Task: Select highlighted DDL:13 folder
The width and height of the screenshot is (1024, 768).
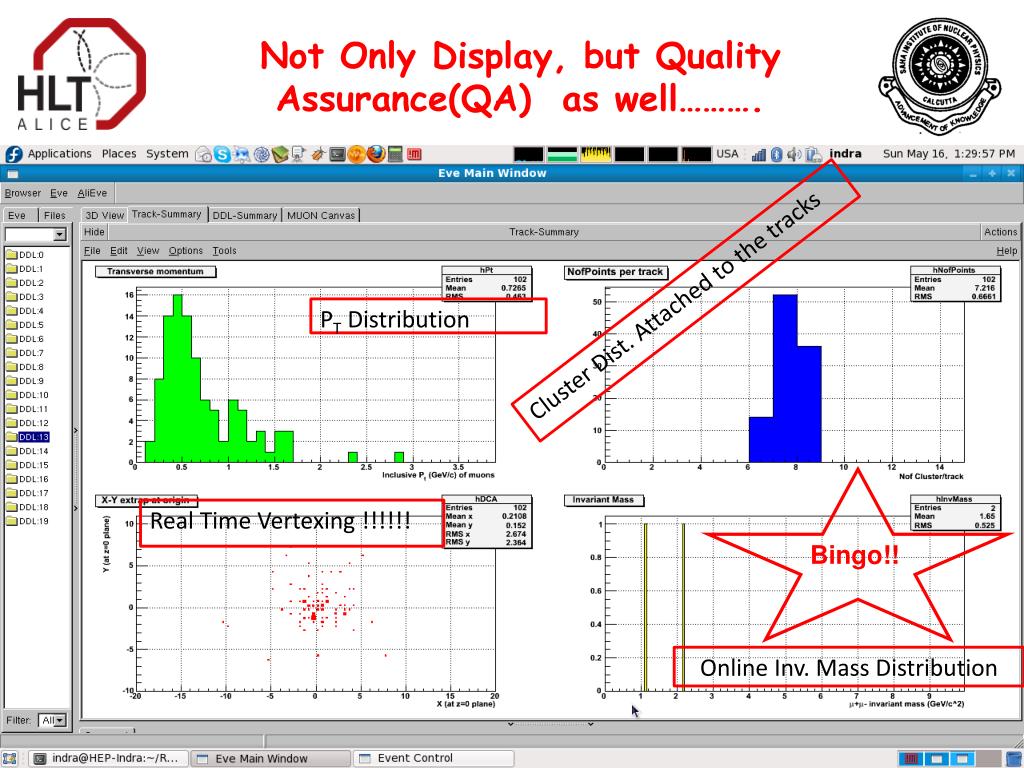Action: pos(28,437)
